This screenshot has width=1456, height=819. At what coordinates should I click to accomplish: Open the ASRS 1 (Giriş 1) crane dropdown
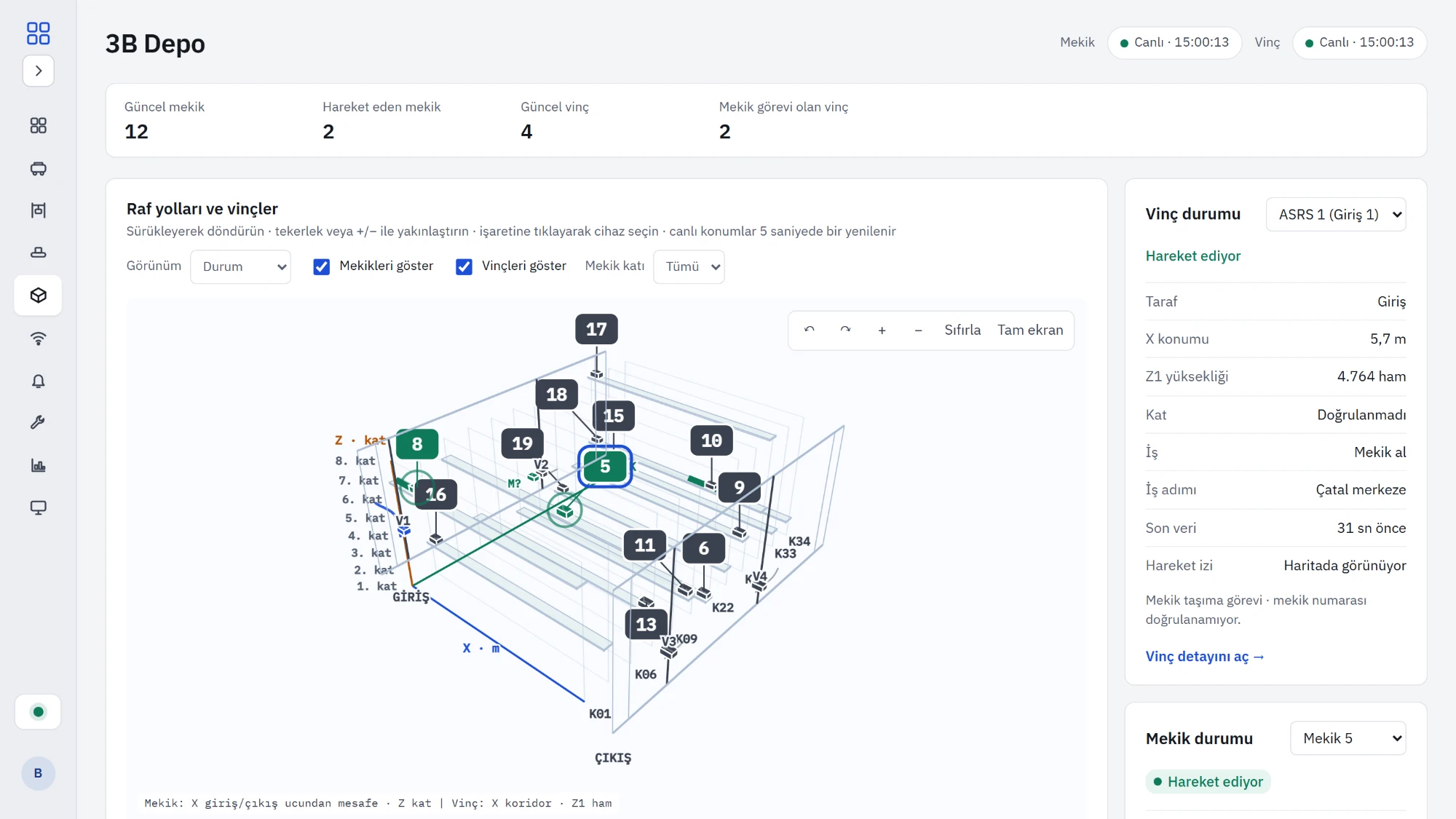tap(1336, 214)
